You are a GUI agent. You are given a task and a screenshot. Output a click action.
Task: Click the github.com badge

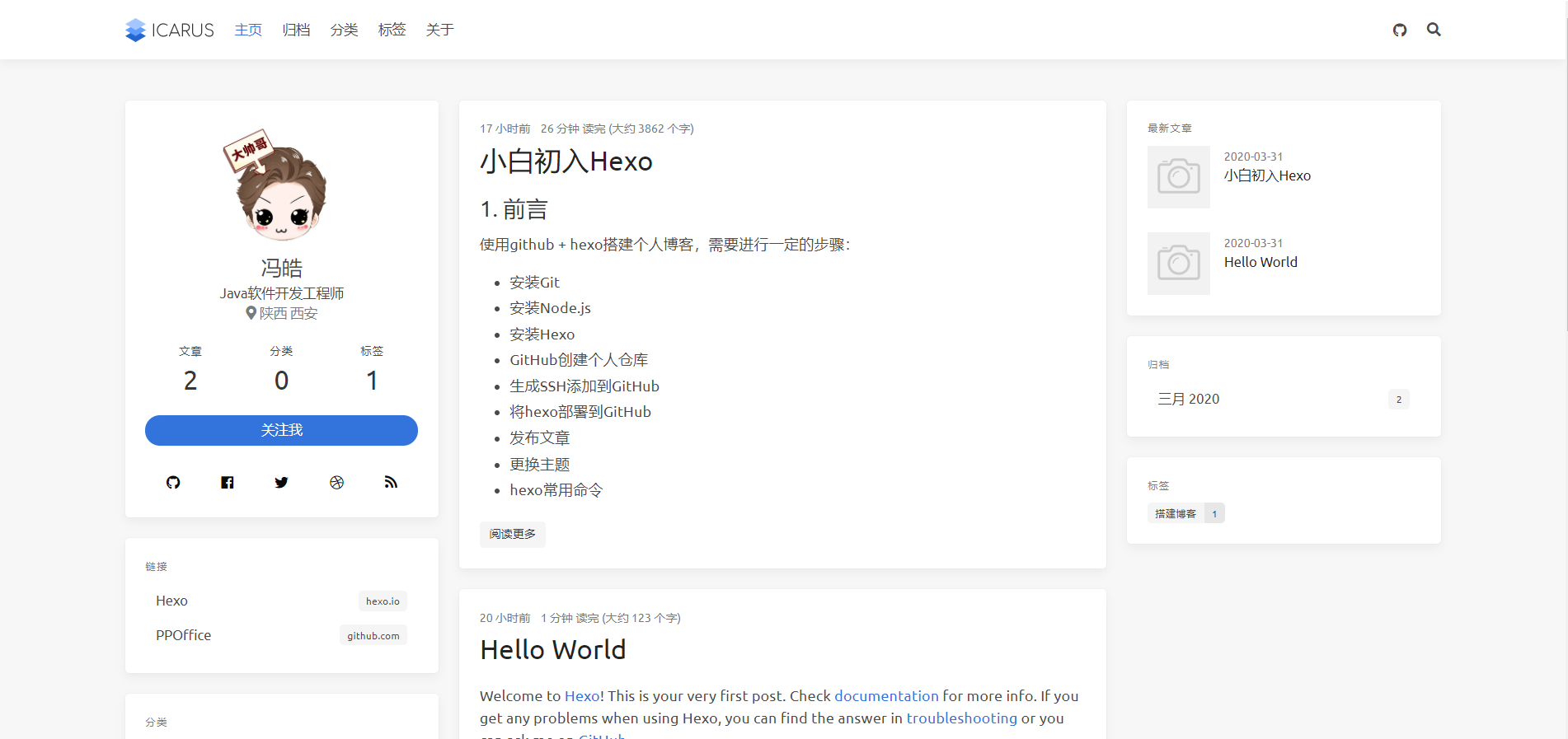click(373, 636)
